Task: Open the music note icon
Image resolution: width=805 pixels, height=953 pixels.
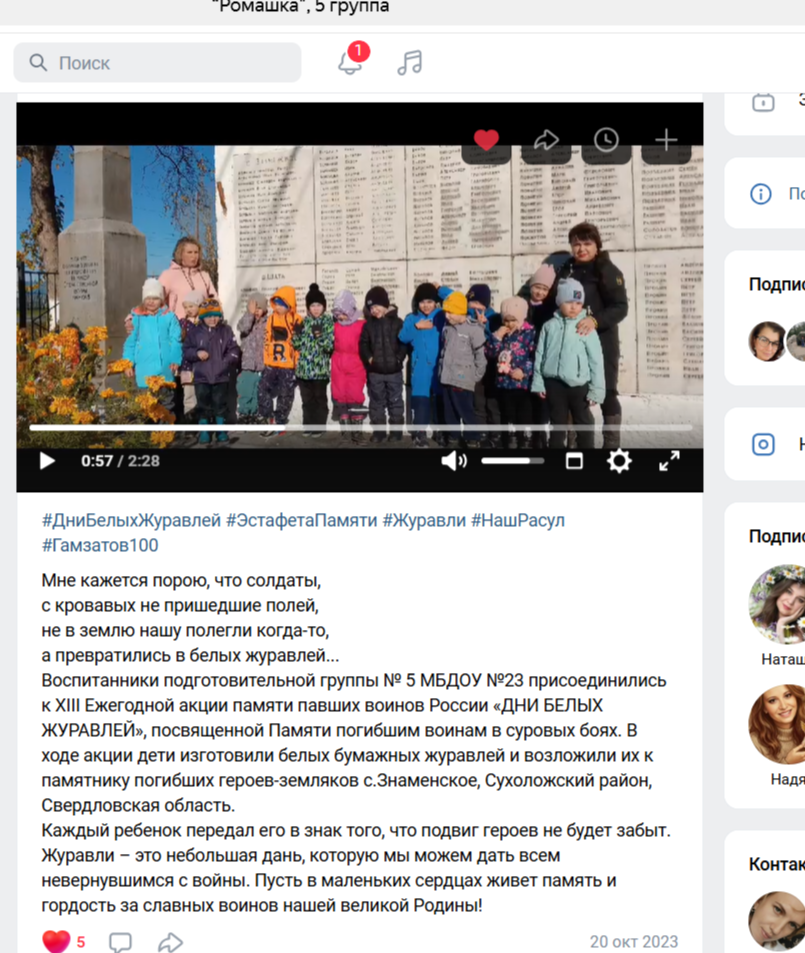Action: [410, 63]
